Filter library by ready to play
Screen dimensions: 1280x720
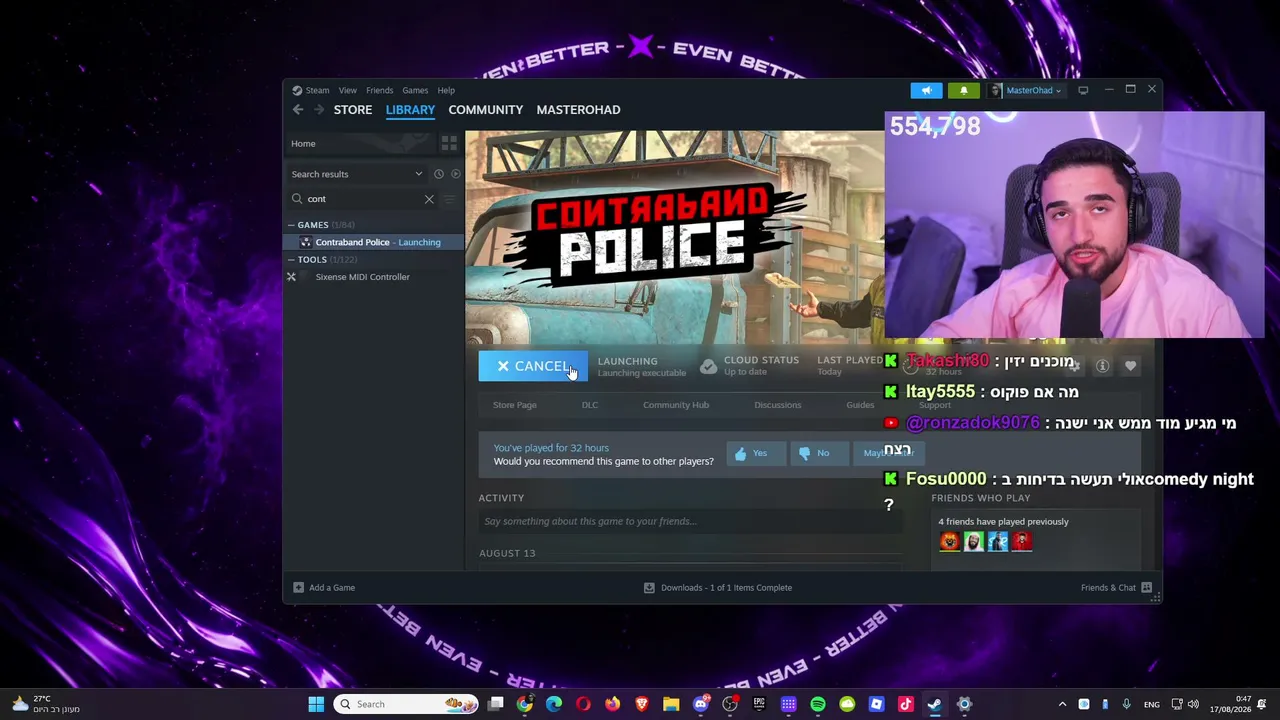(455, 174)
